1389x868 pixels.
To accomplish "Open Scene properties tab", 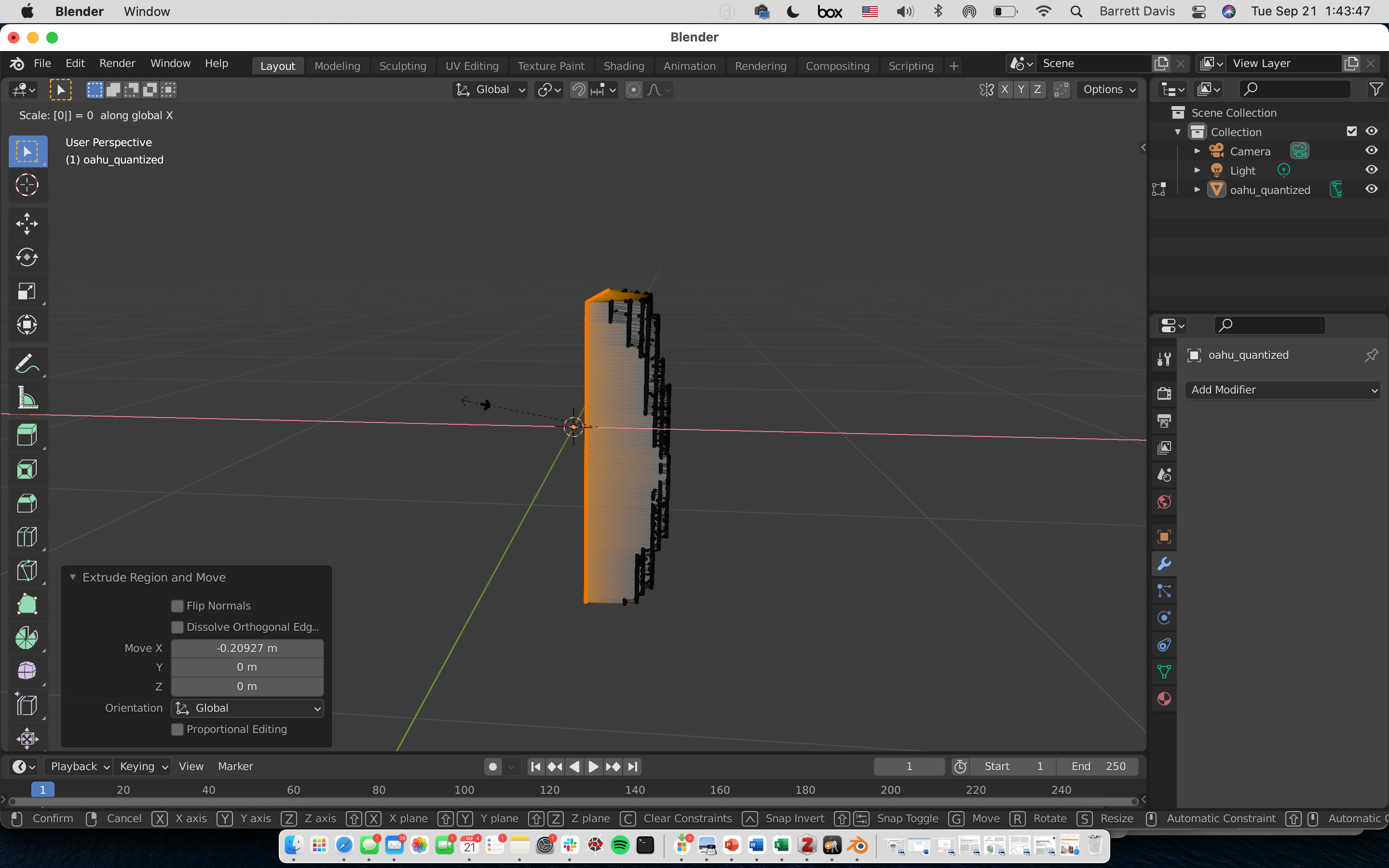I will [1164, 475].
